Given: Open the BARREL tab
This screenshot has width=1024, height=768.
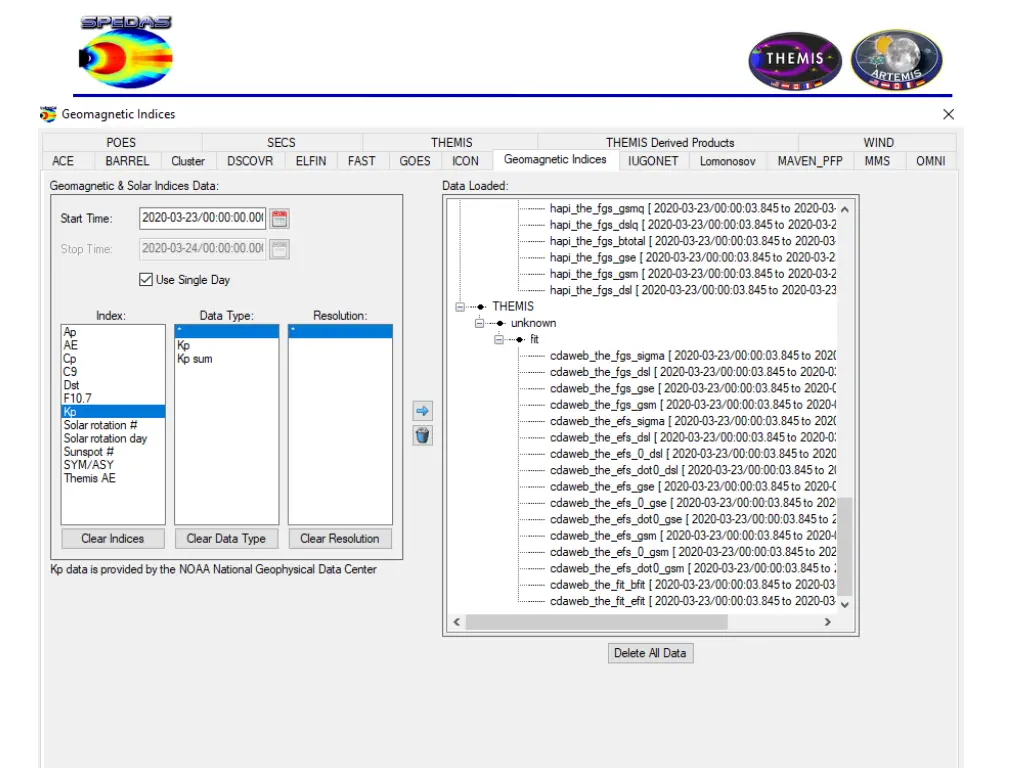Looking at the screenshot, I should pos(127,161).
